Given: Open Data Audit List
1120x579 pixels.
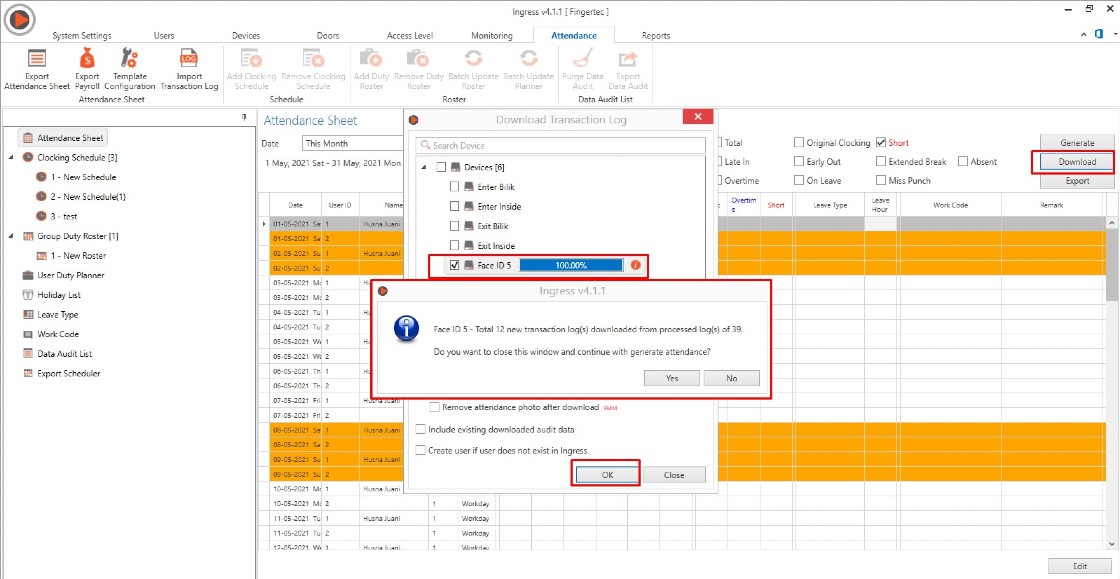Looking at the screenshot, I should (57, 353).
